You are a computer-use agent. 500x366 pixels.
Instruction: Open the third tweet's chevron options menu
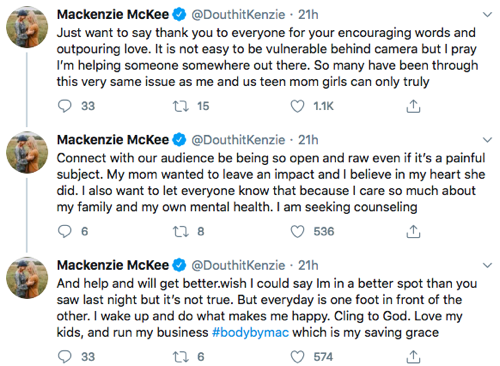pyautogui.click(x=487, y=265)
